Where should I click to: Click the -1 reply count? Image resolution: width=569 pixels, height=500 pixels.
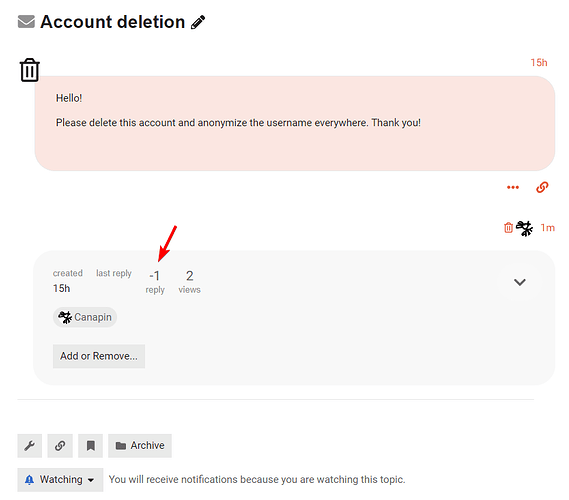pyautogui.click(x=155, y=282)
